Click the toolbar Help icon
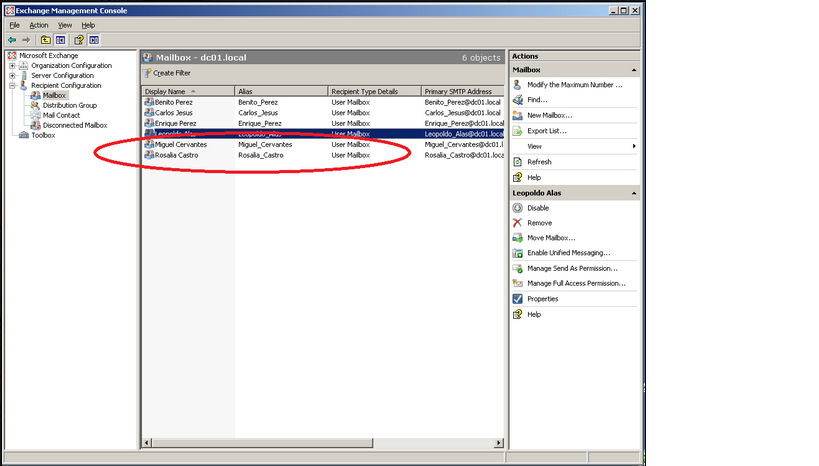 (x=79, y=40)
